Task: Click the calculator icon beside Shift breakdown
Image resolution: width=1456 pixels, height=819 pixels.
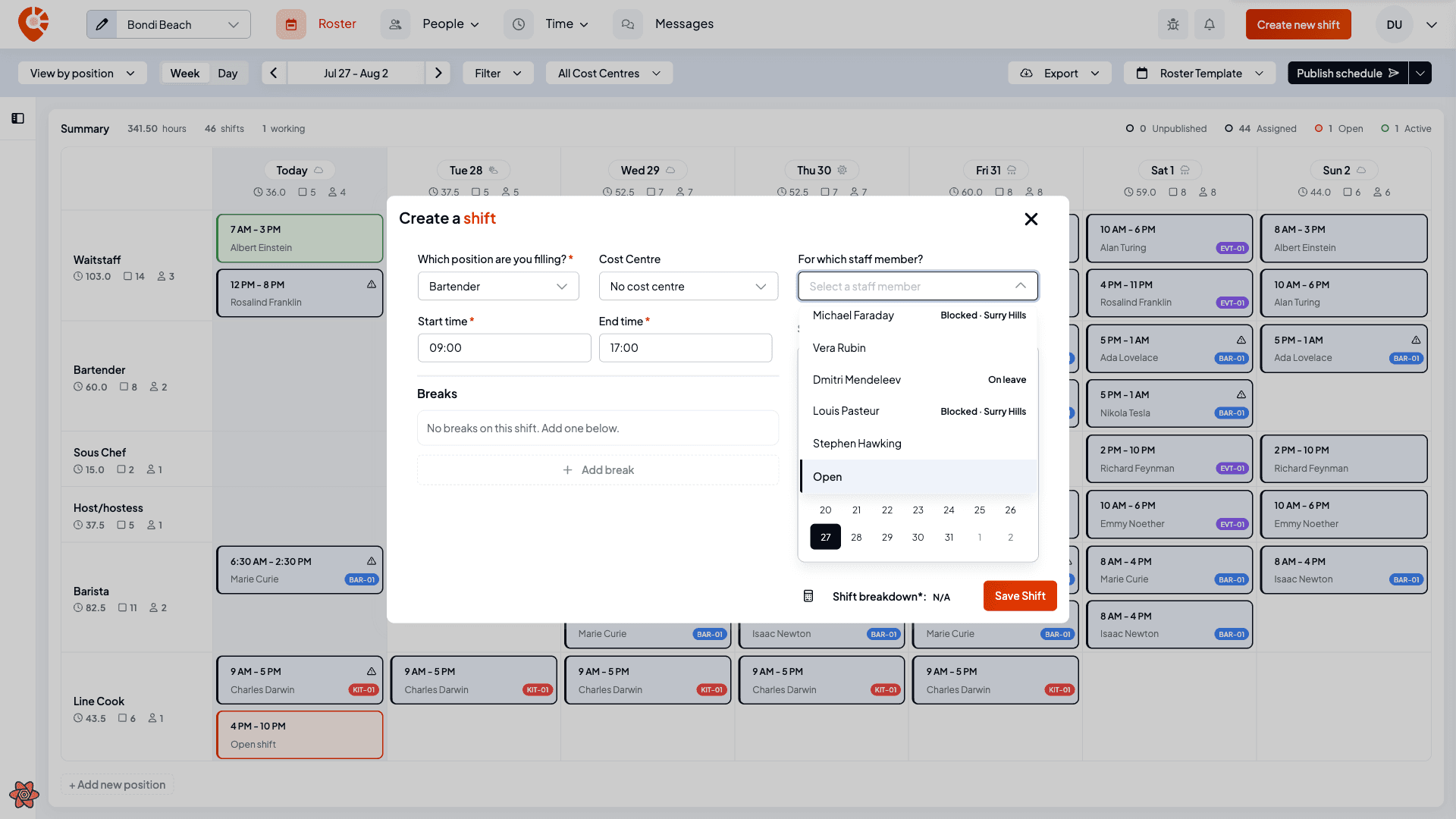Action: (x=808, y=596)
